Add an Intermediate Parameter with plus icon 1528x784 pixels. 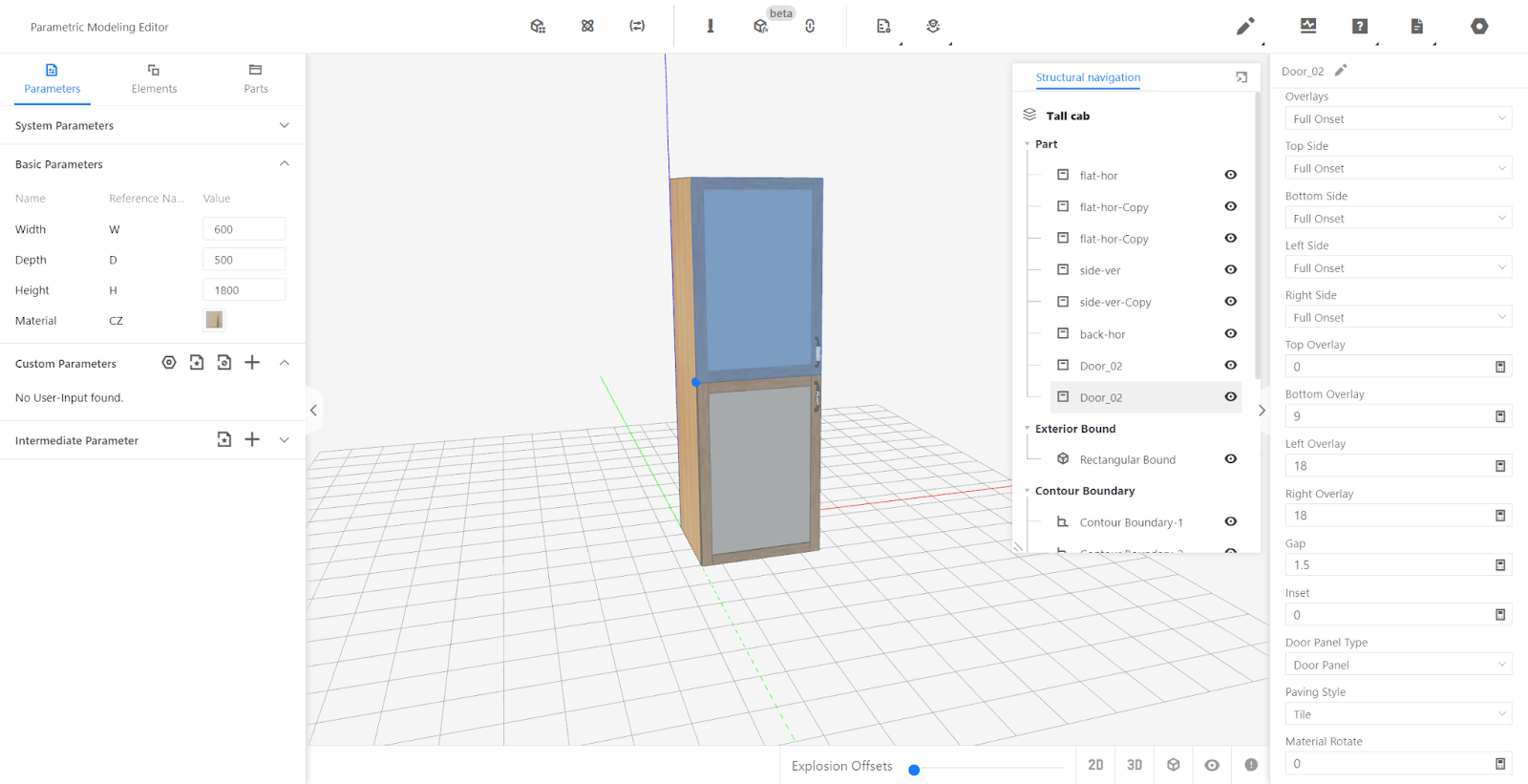[252, 439]
